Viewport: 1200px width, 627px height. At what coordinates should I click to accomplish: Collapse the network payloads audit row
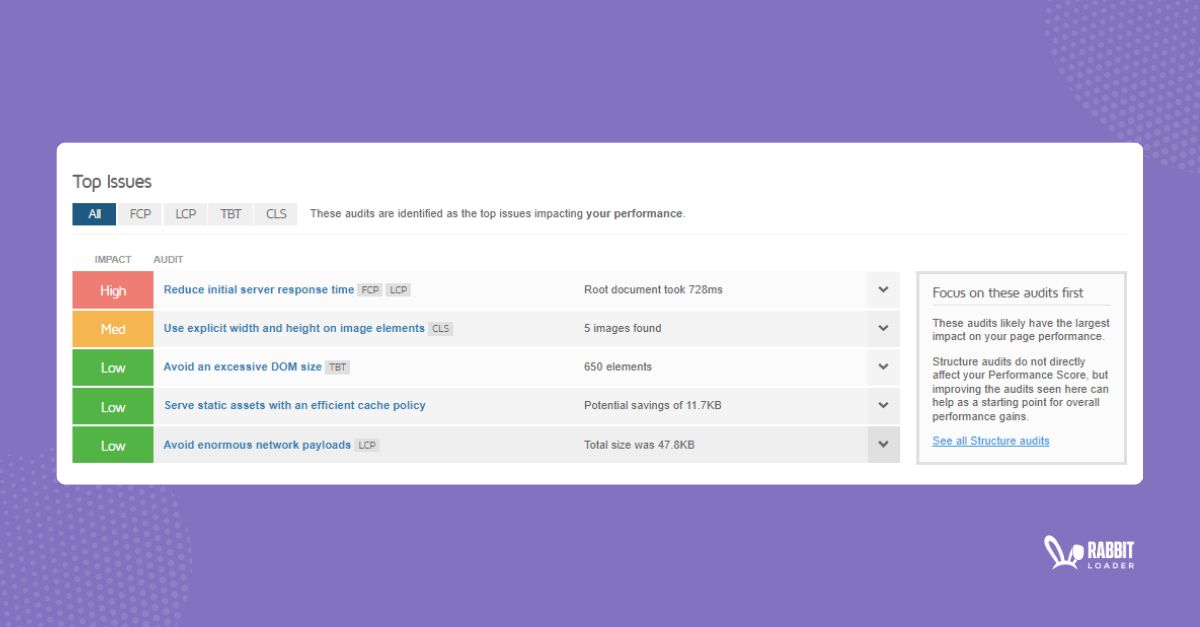883,444
